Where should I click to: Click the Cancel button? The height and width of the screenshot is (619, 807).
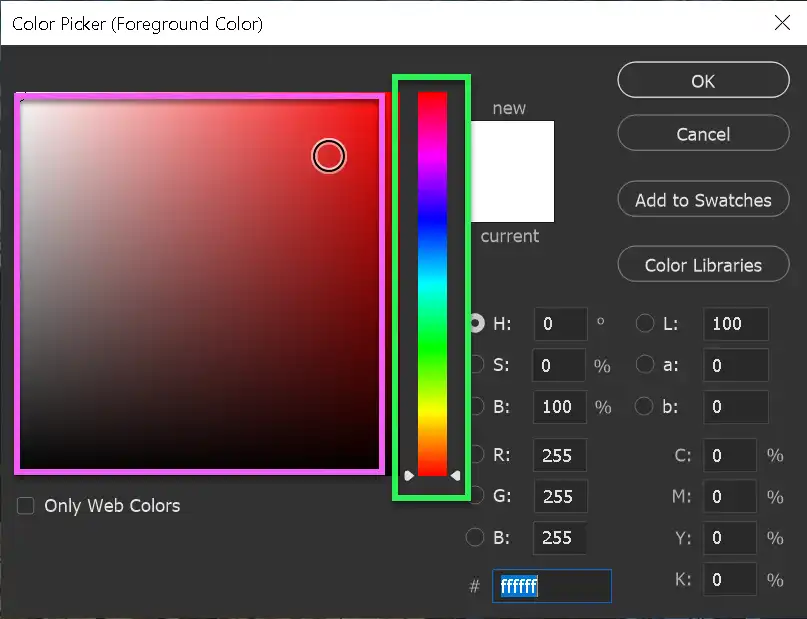pyautogui.click(x=703, y=133)
